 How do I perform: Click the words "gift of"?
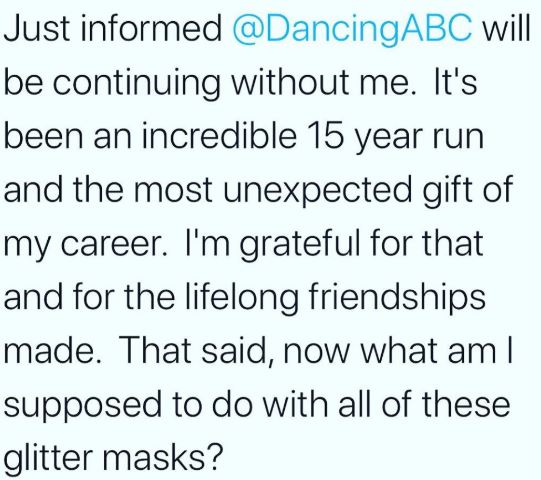pyautogui.click(x=468, y=189)
